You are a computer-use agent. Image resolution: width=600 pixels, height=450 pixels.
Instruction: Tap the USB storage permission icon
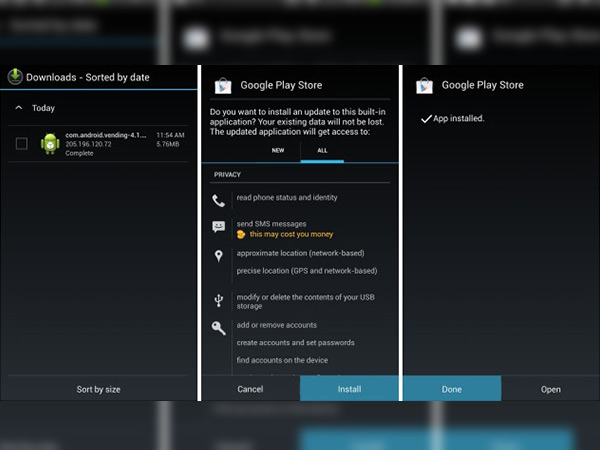tap(218, 300)
